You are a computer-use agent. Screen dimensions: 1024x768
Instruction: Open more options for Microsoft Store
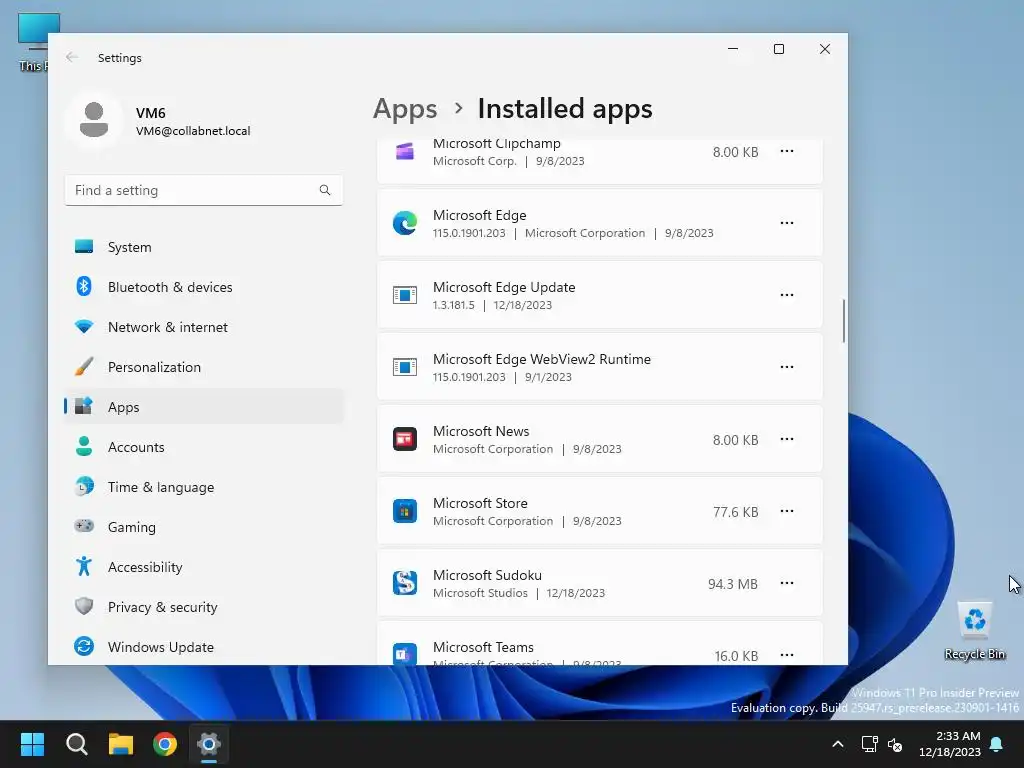point(787,511)
